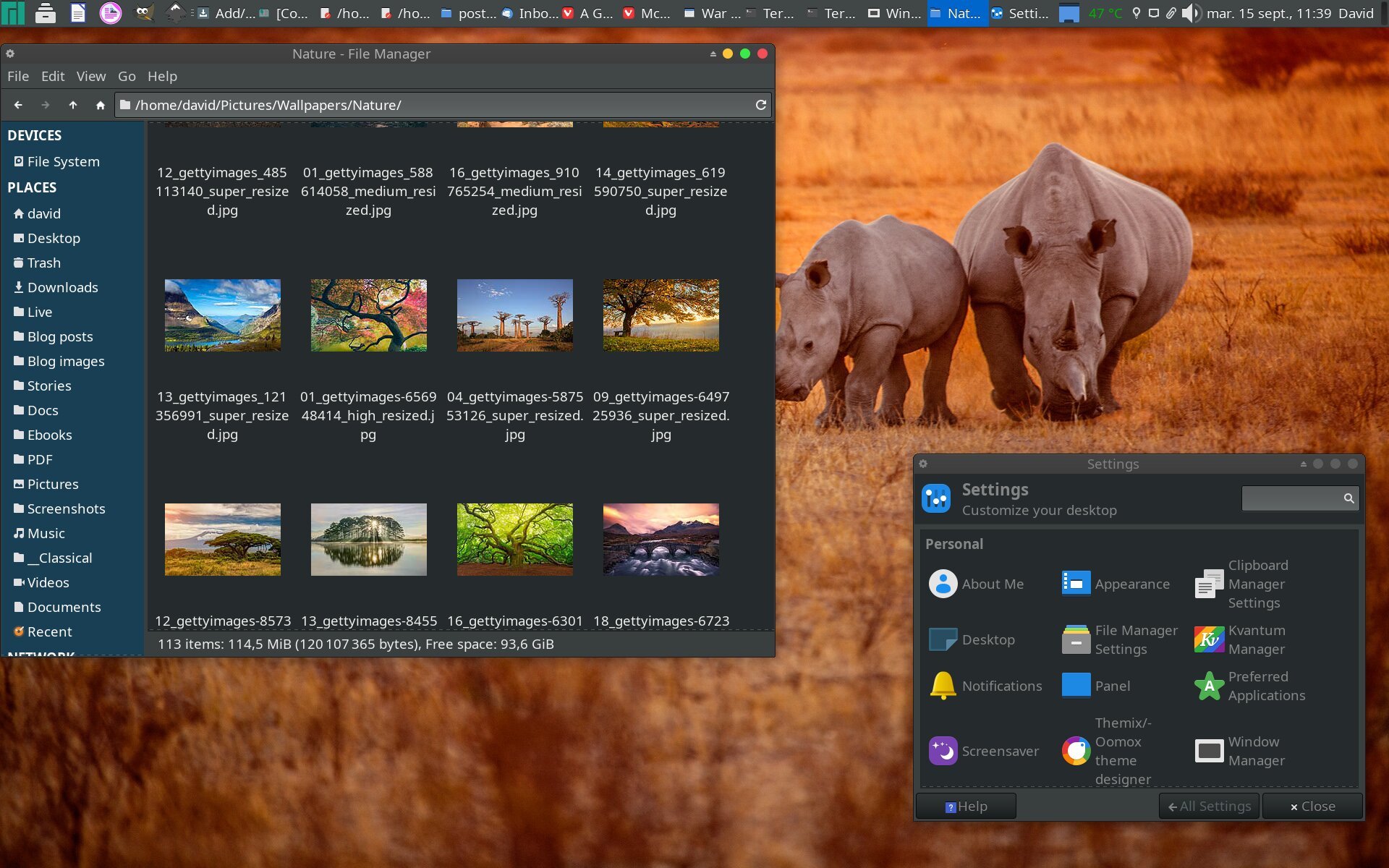Click the home folder toolbar icon
This screenshot has width=1389, height=868.
coord(101,105)
